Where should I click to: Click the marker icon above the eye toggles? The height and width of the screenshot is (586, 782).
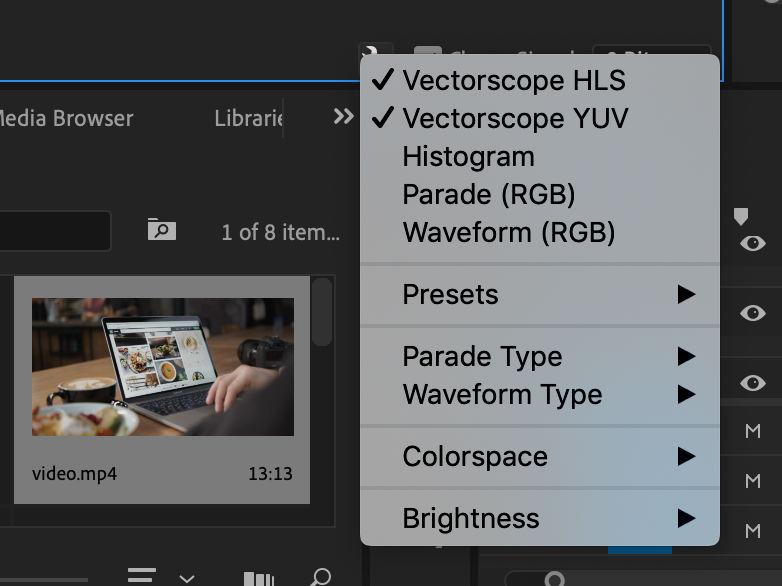[x=741, y=216]
